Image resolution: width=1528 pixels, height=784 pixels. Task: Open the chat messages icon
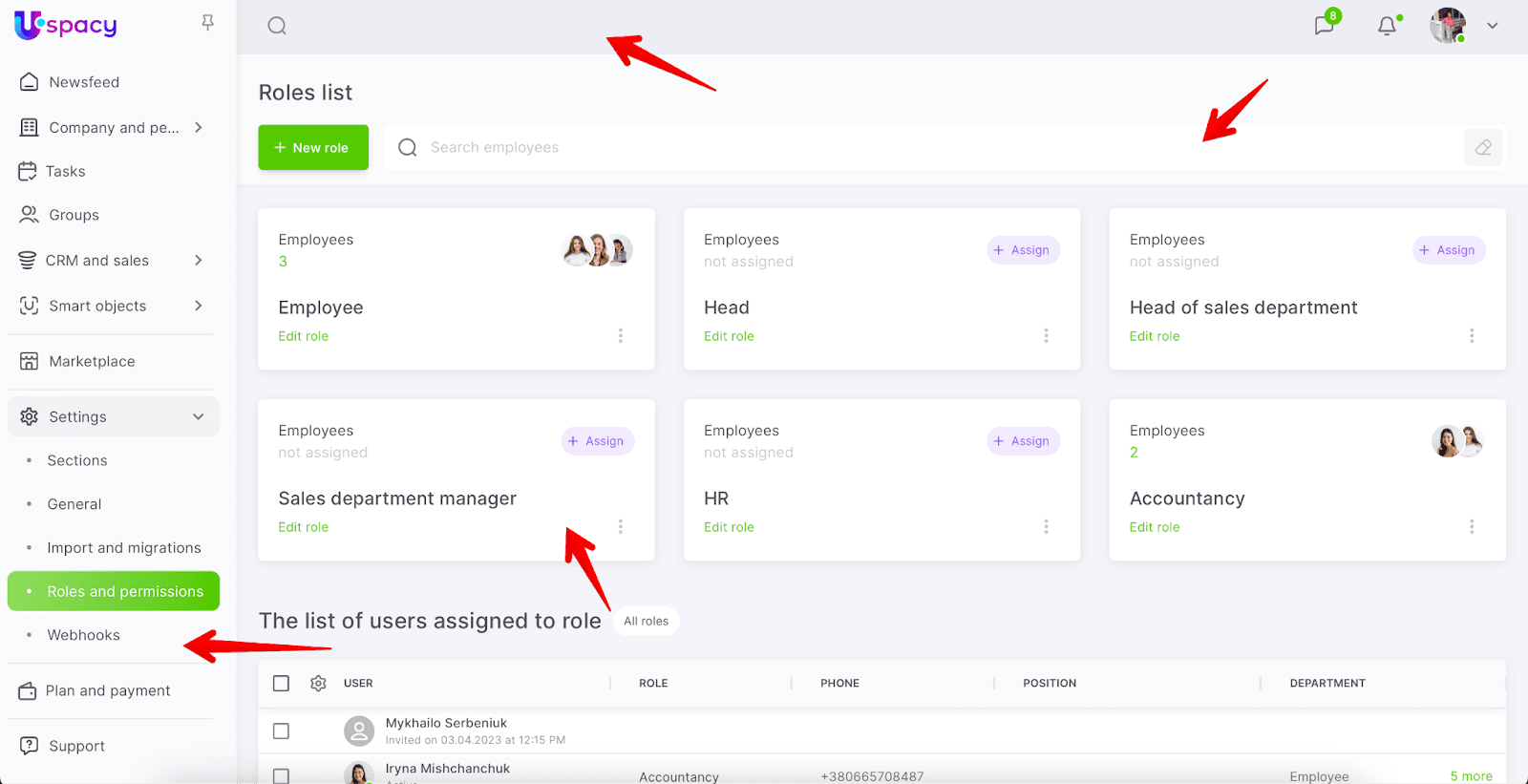1324,26
